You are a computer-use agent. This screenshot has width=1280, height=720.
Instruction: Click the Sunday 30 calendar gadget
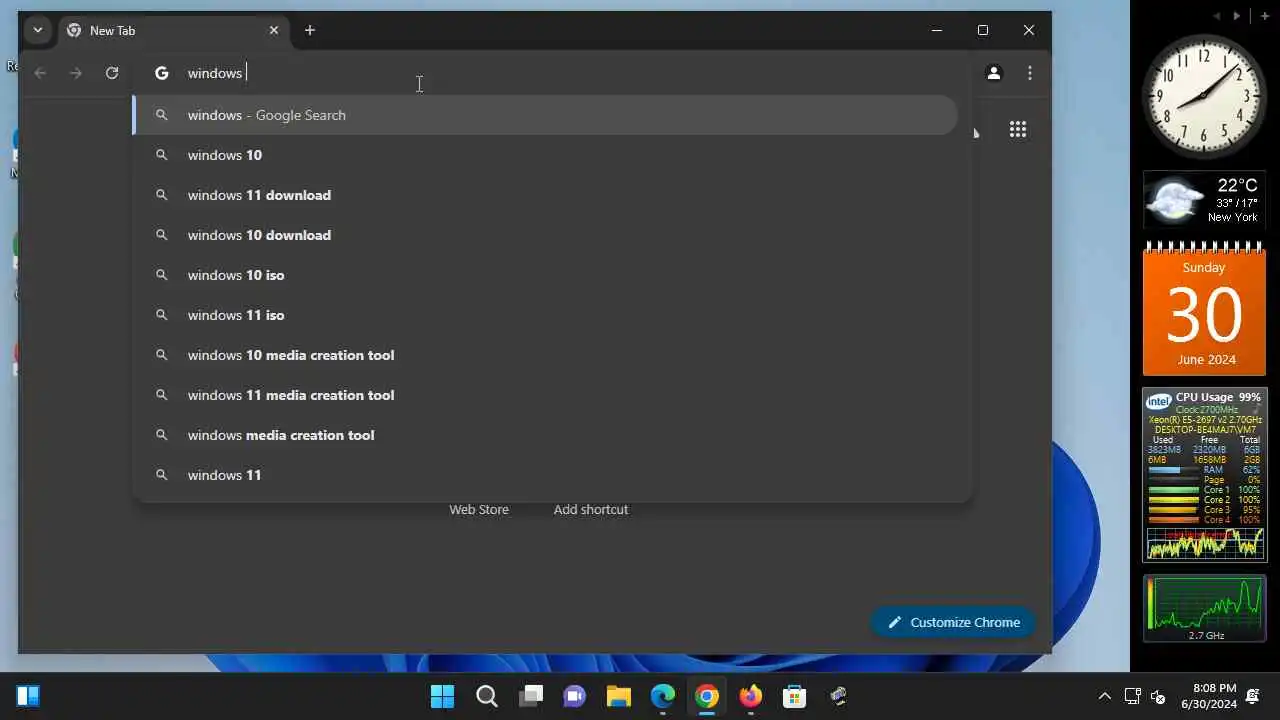point(1204,309)
